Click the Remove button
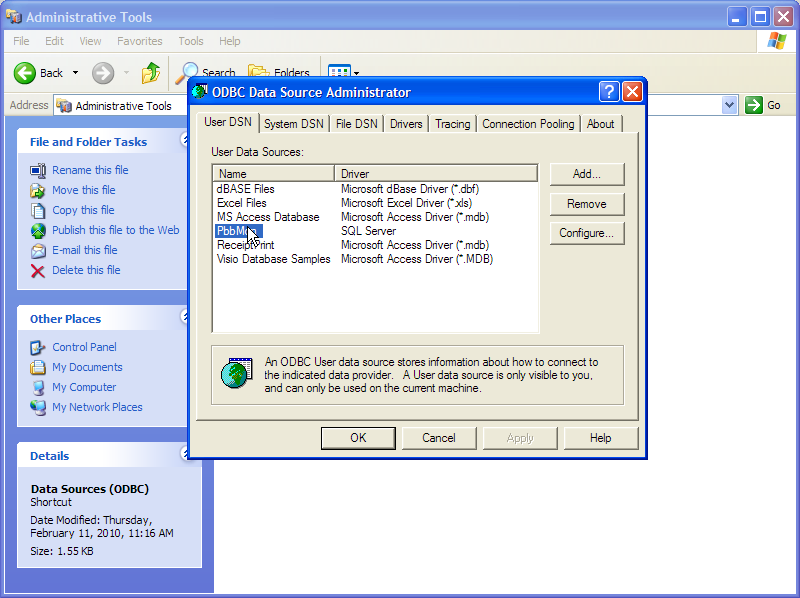Image resolution: width=800 pixels, height=598 pixels. (586, 204)
